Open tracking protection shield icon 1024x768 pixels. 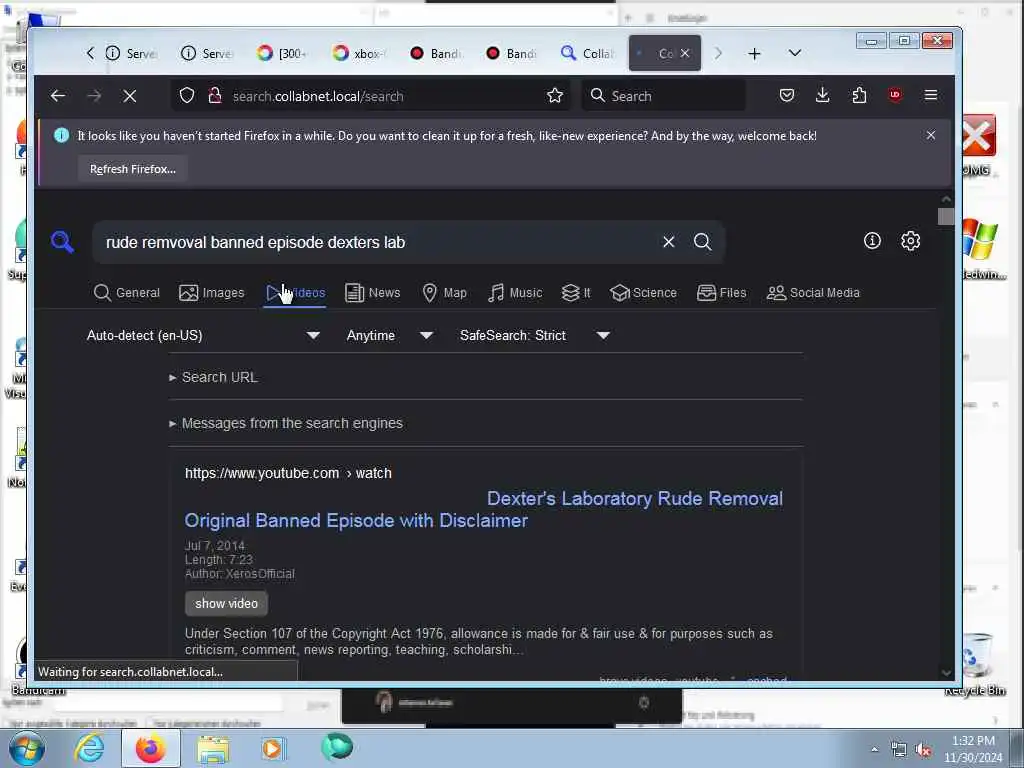pos(187,96)
